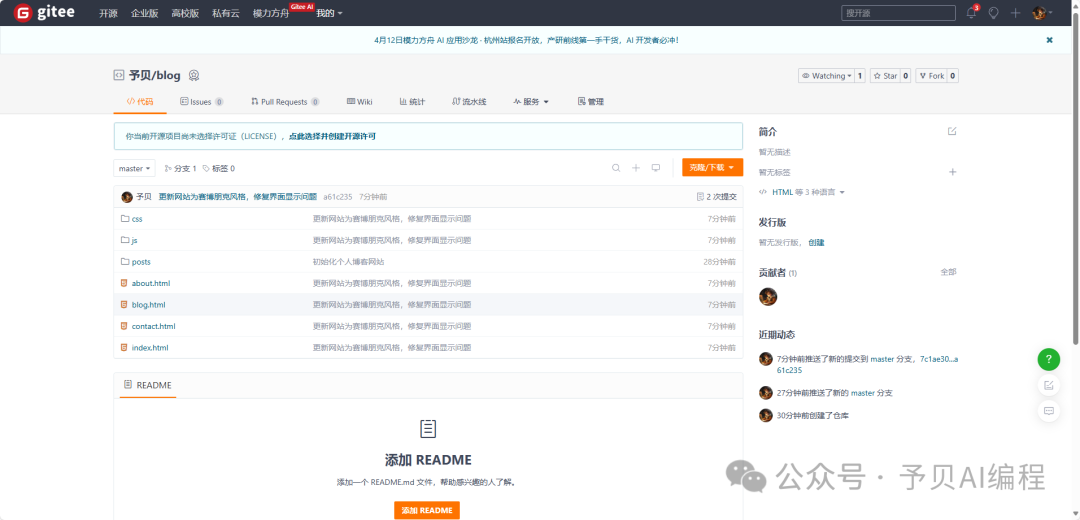Click the Watching count 1

(x=860, y=76)
